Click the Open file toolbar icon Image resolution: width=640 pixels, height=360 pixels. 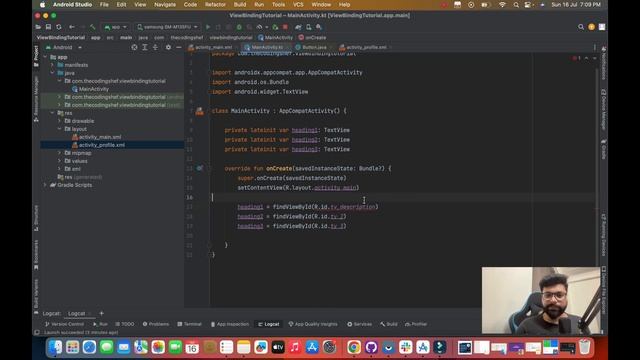click(38, 27)
